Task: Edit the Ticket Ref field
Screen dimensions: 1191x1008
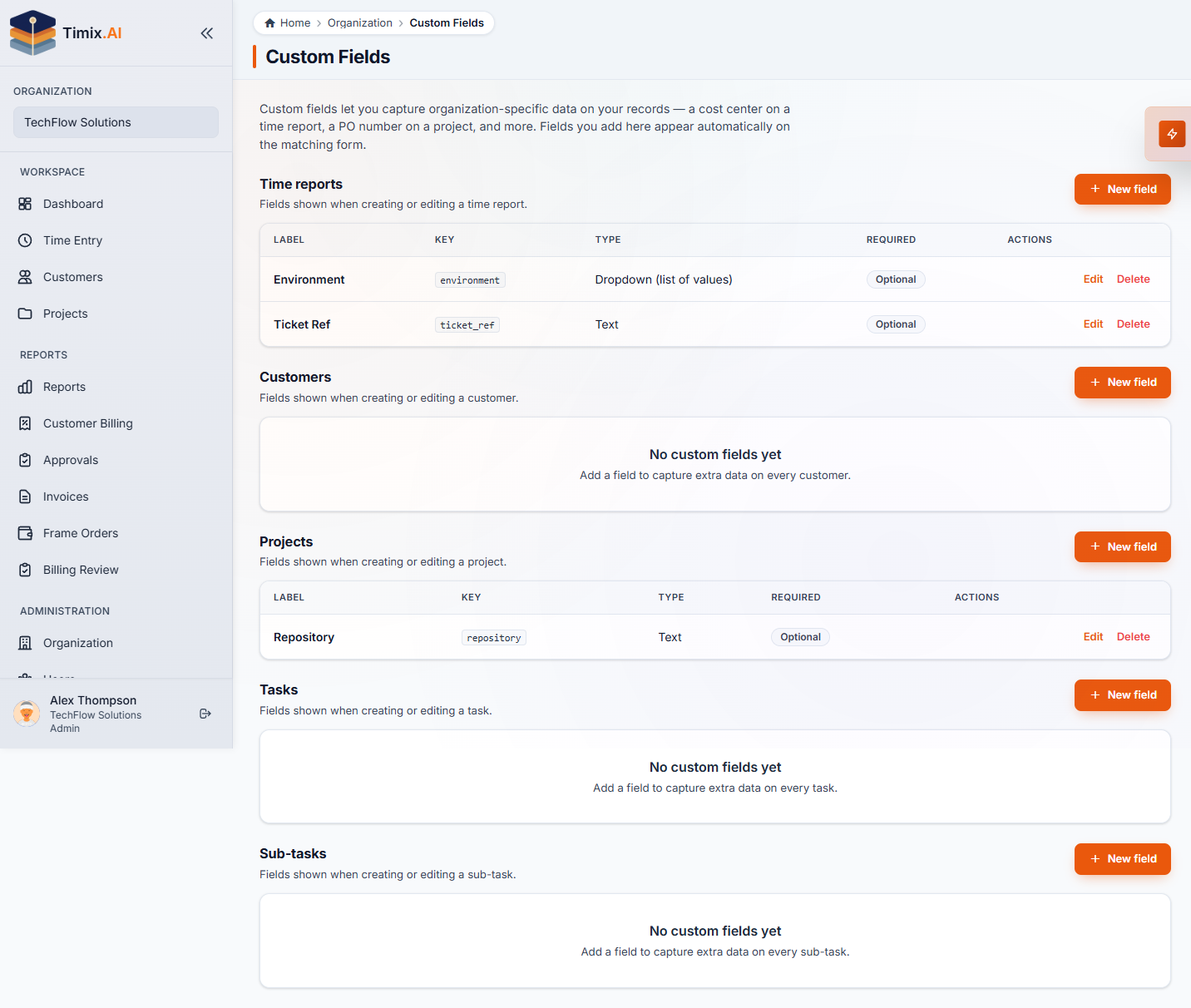Action: (x=1093, y=324)
